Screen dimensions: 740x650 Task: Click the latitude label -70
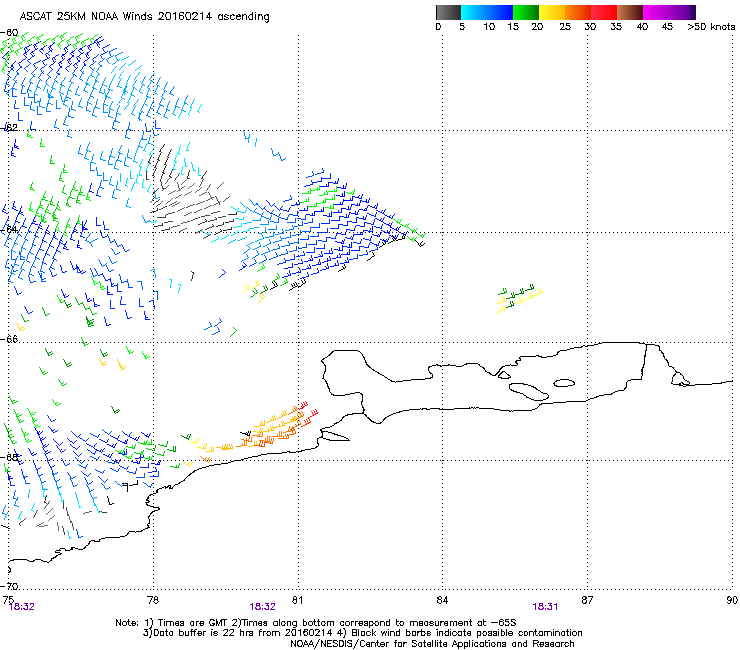10,586
